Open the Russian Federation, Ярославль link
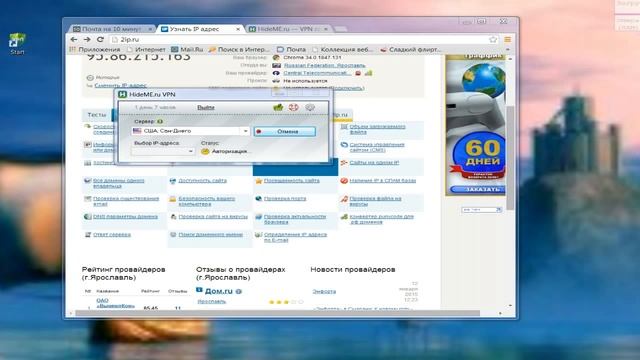 [x=324, y=65]
